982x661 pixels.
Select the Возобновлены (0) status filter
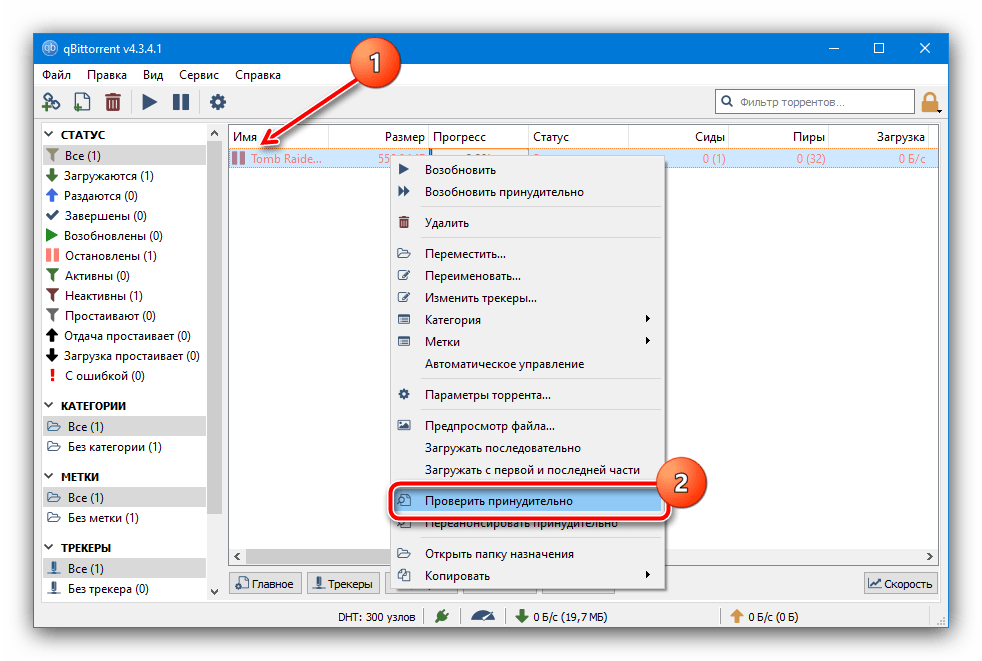124,236
